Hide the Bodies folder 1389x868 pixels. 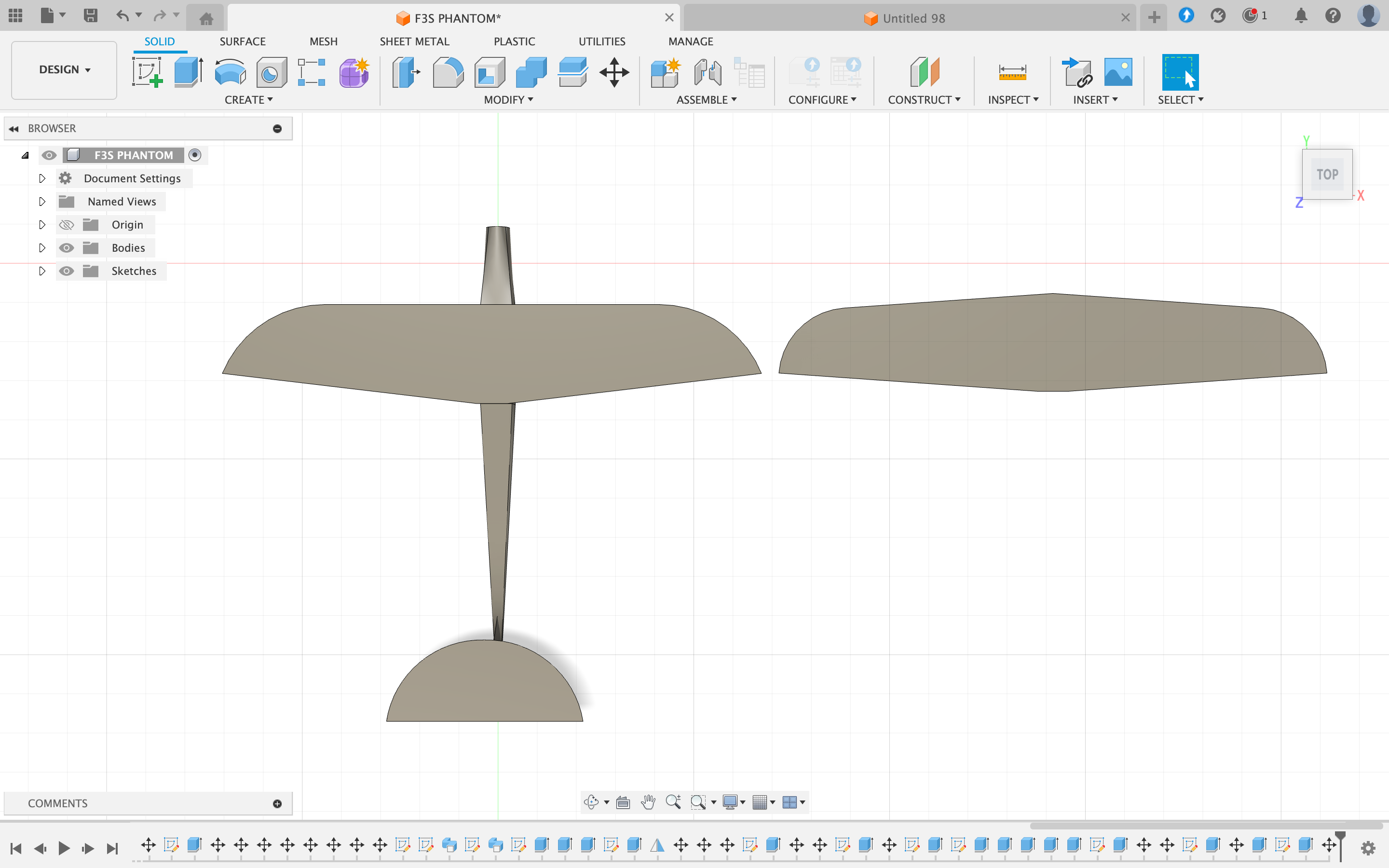point(67,247)
